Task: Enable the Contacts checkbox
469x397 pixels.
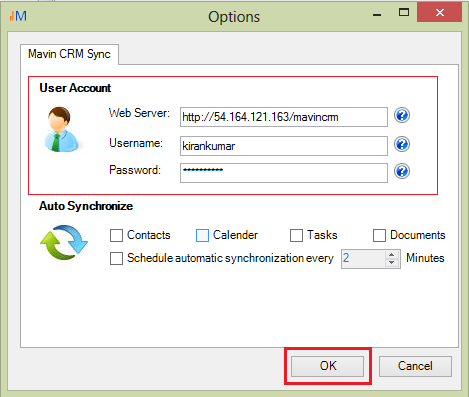Action: 116,235
